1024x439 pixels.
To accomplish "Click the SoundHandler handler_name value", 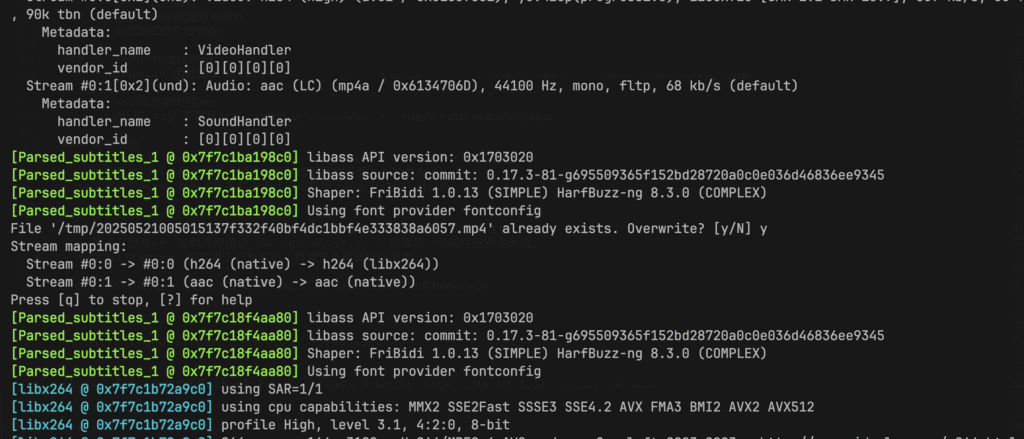I will tap(244, 122).
